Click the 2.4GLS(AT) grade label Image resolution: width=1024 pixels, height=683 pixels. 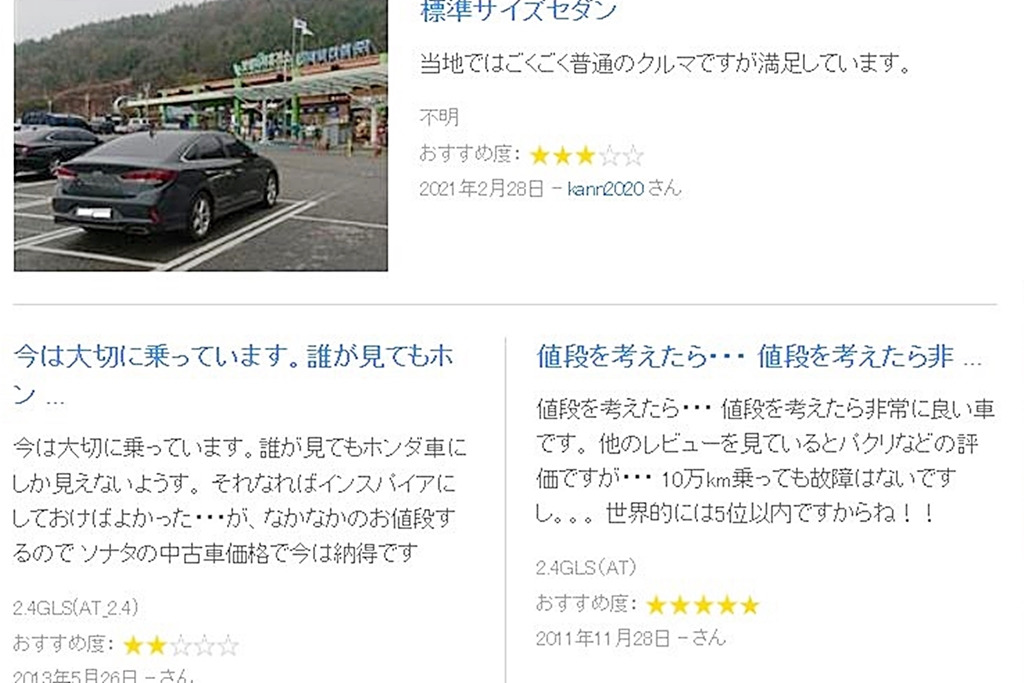click(586, 567)
